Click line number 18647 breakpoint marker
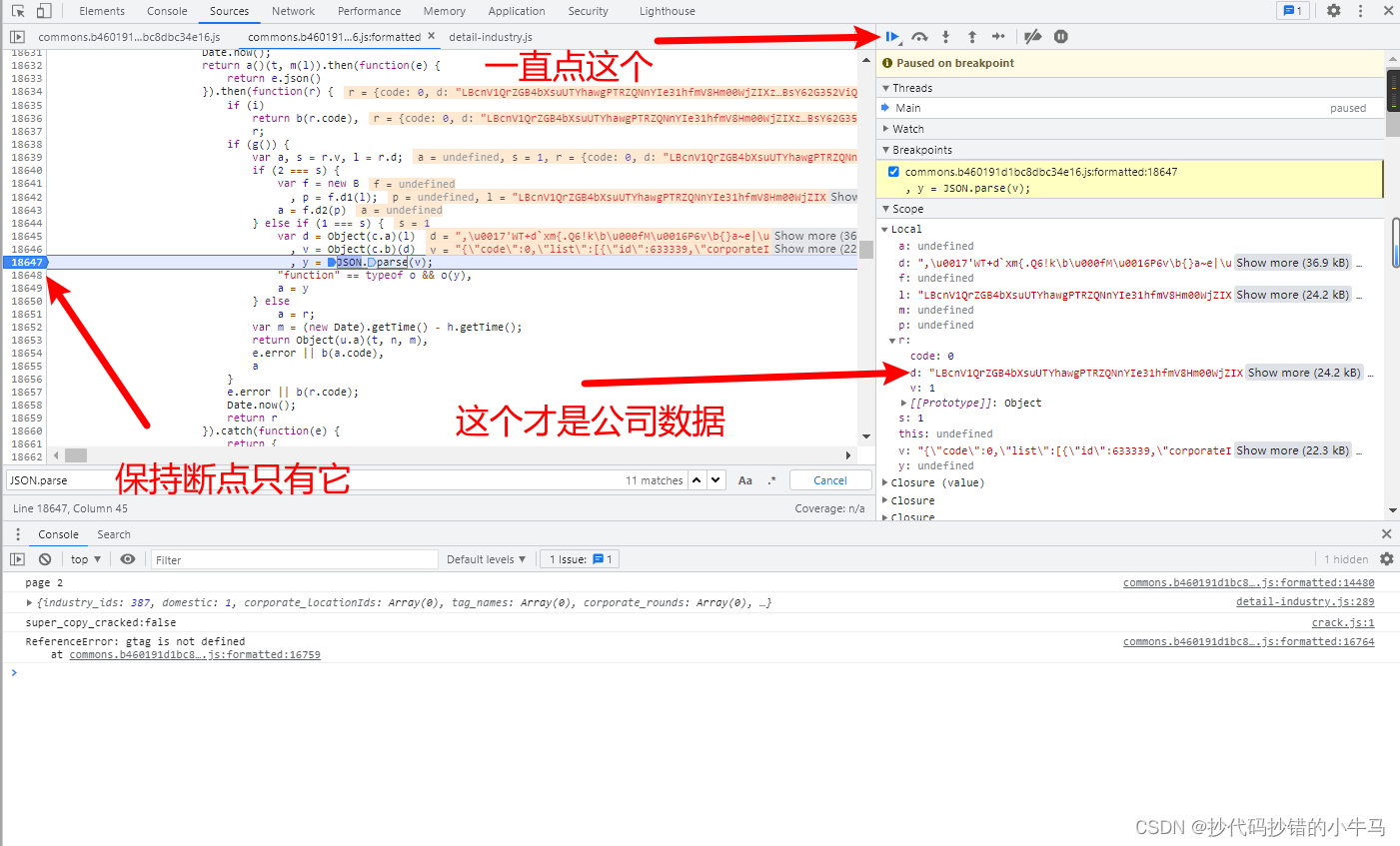Viewport: 1400px width, 846px height. point(26,263)
